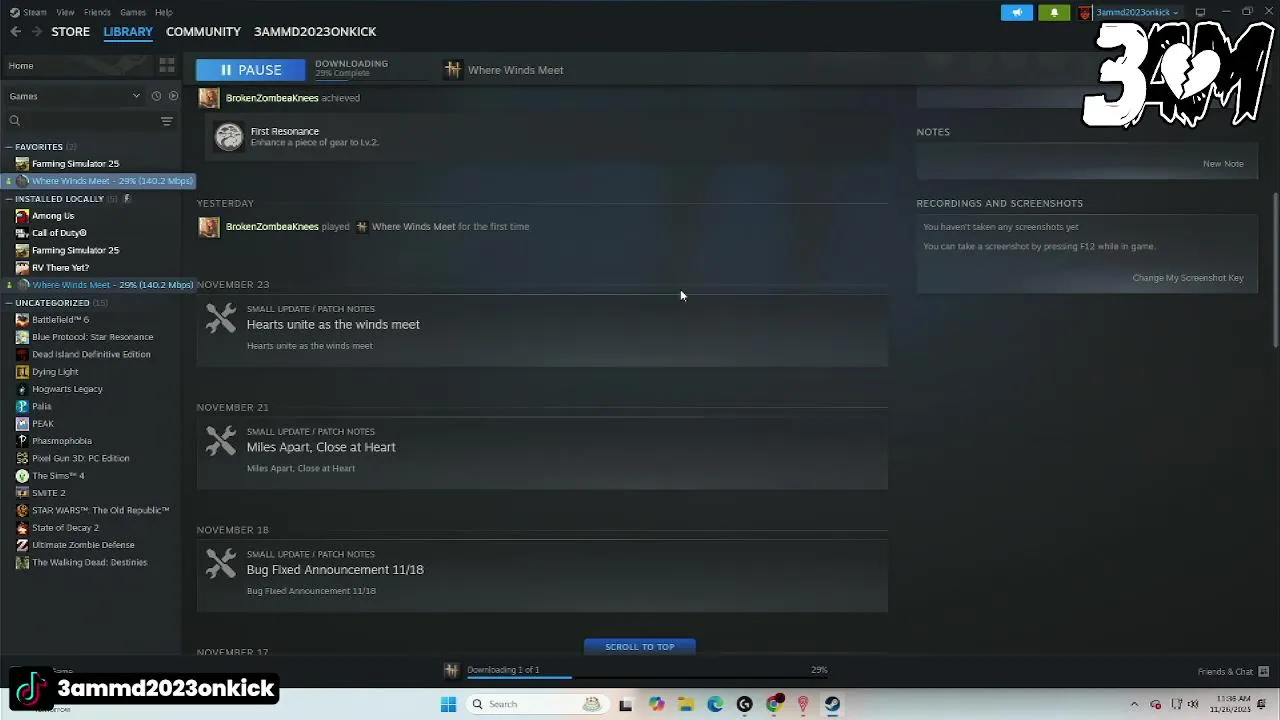Switch to the COMMUNITY tab

click(x=203, y=32)
